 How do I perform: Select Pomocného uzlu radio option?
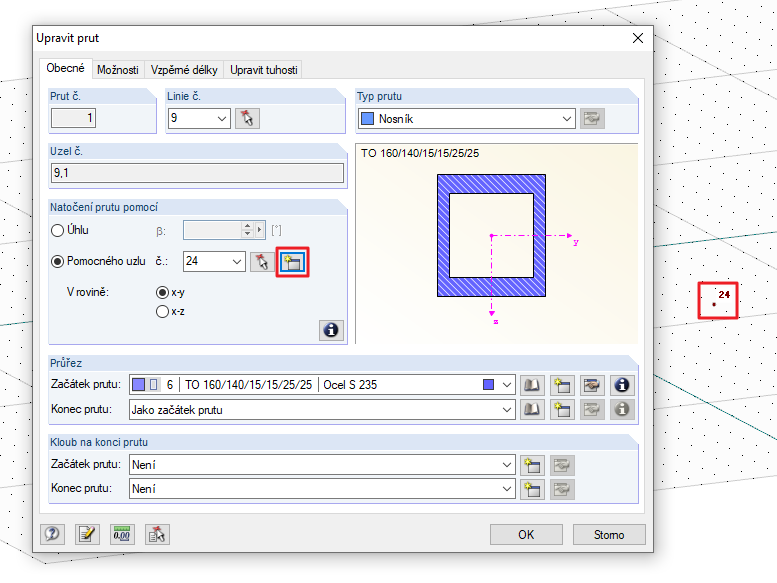57,262
